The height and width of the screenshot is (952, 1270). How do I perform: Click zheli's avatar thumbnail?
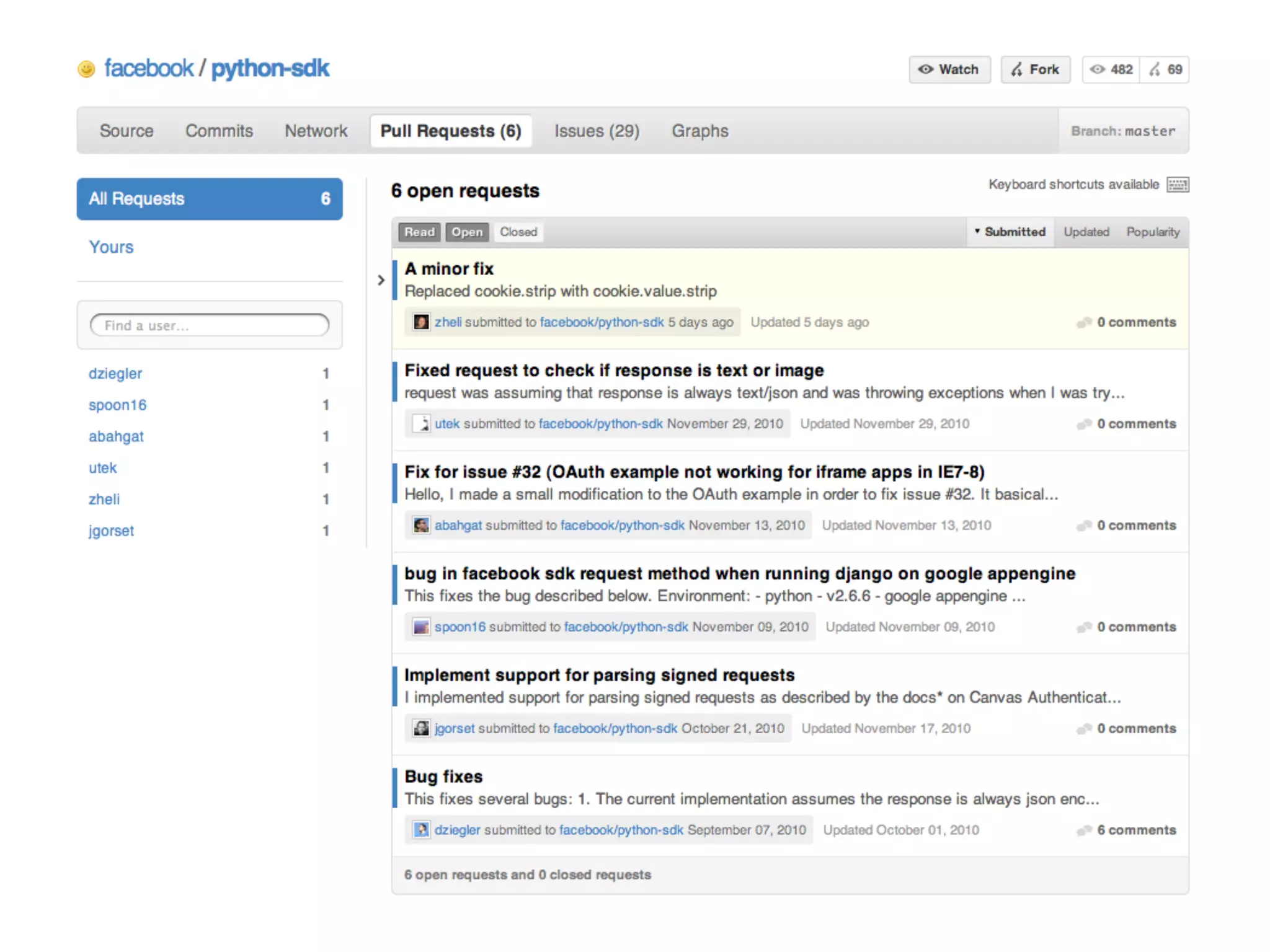click(x=421, y=322)
